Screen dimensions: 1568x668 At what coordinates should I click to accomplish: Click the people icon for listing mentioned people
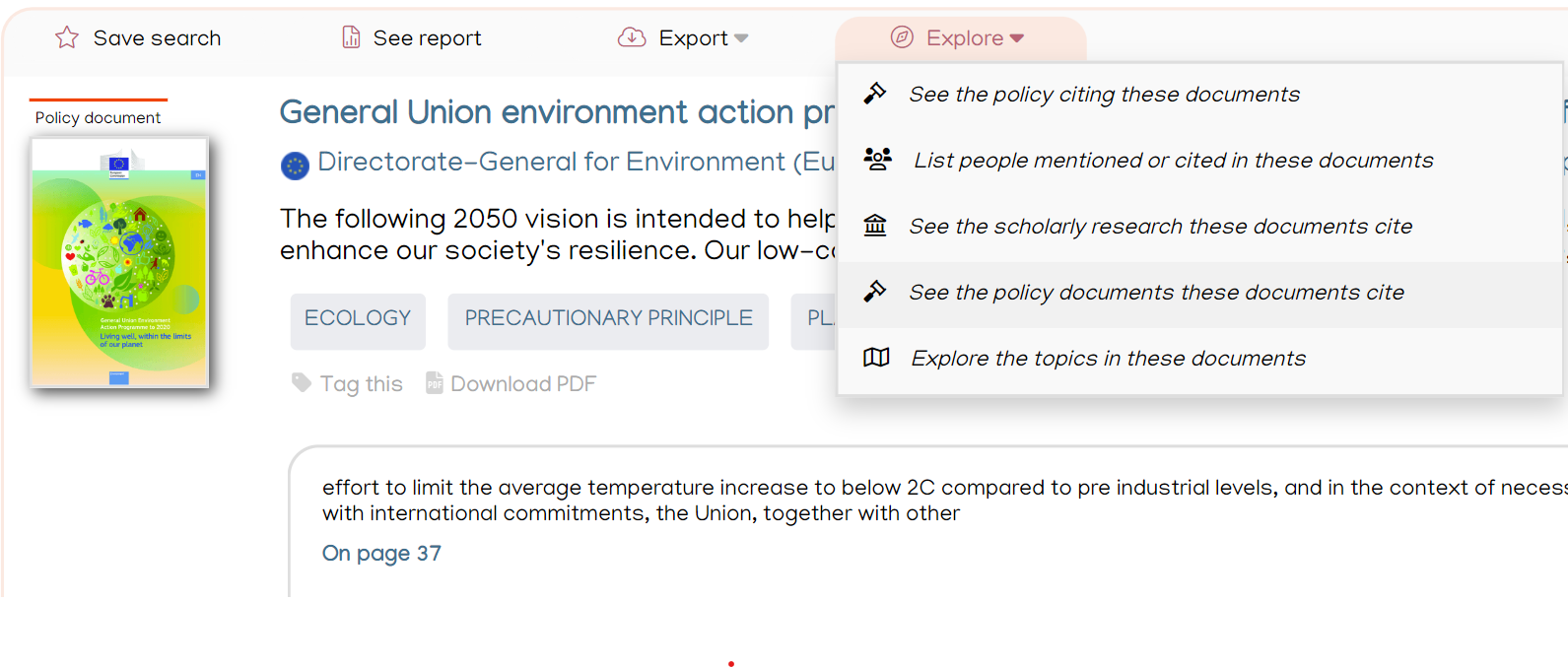tap(876, 158)
